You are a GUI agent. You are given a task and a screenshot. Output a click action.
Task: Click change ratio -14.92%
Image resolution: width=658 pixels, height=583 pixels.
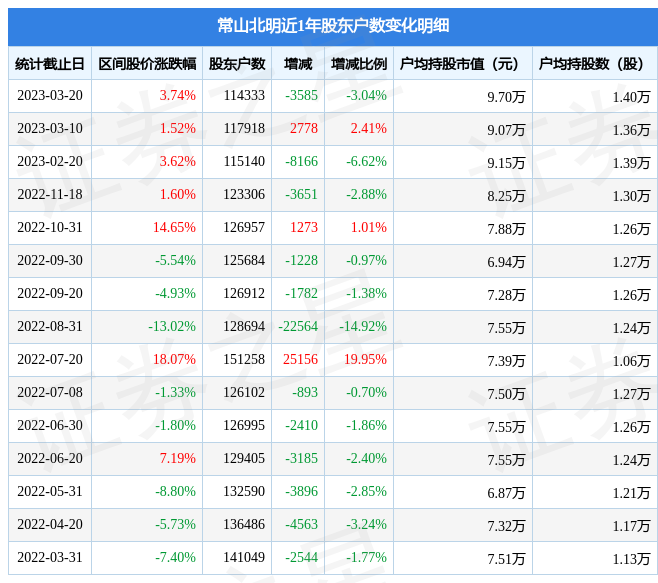363,327
